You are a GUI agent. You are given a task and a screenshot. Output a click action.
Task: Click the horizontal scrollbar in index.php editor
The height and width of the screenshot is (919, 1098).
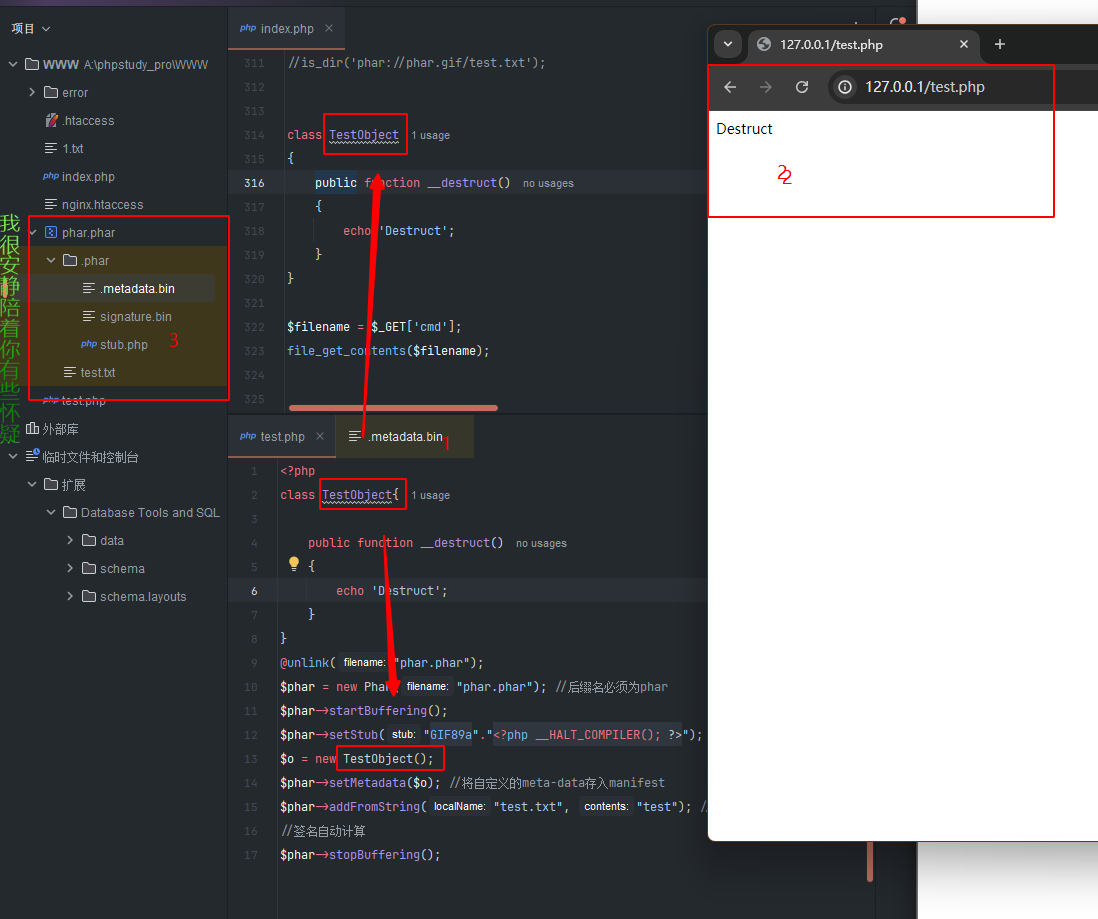[x=393, y=408]
